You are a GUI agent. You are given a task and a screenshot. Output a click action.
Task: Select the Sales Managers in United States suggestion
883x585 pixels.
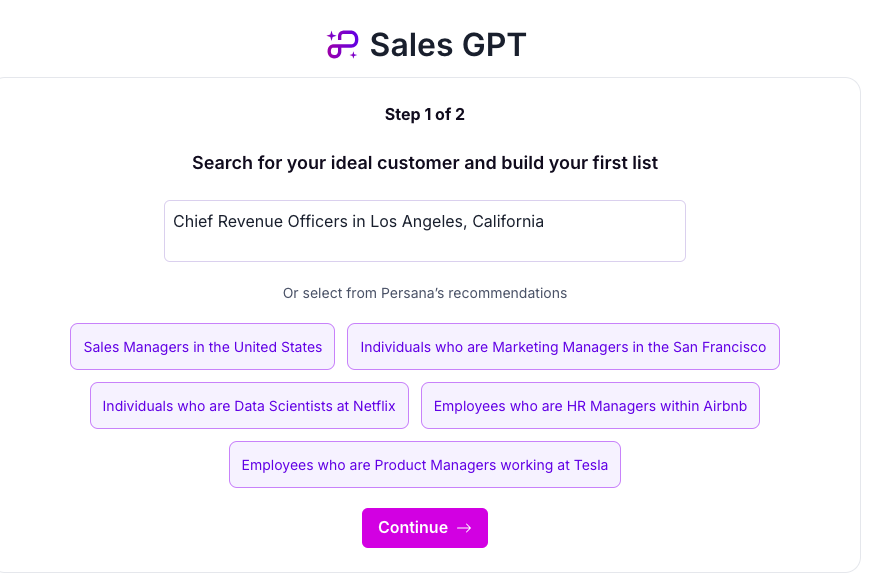click(x=203, y=347)
